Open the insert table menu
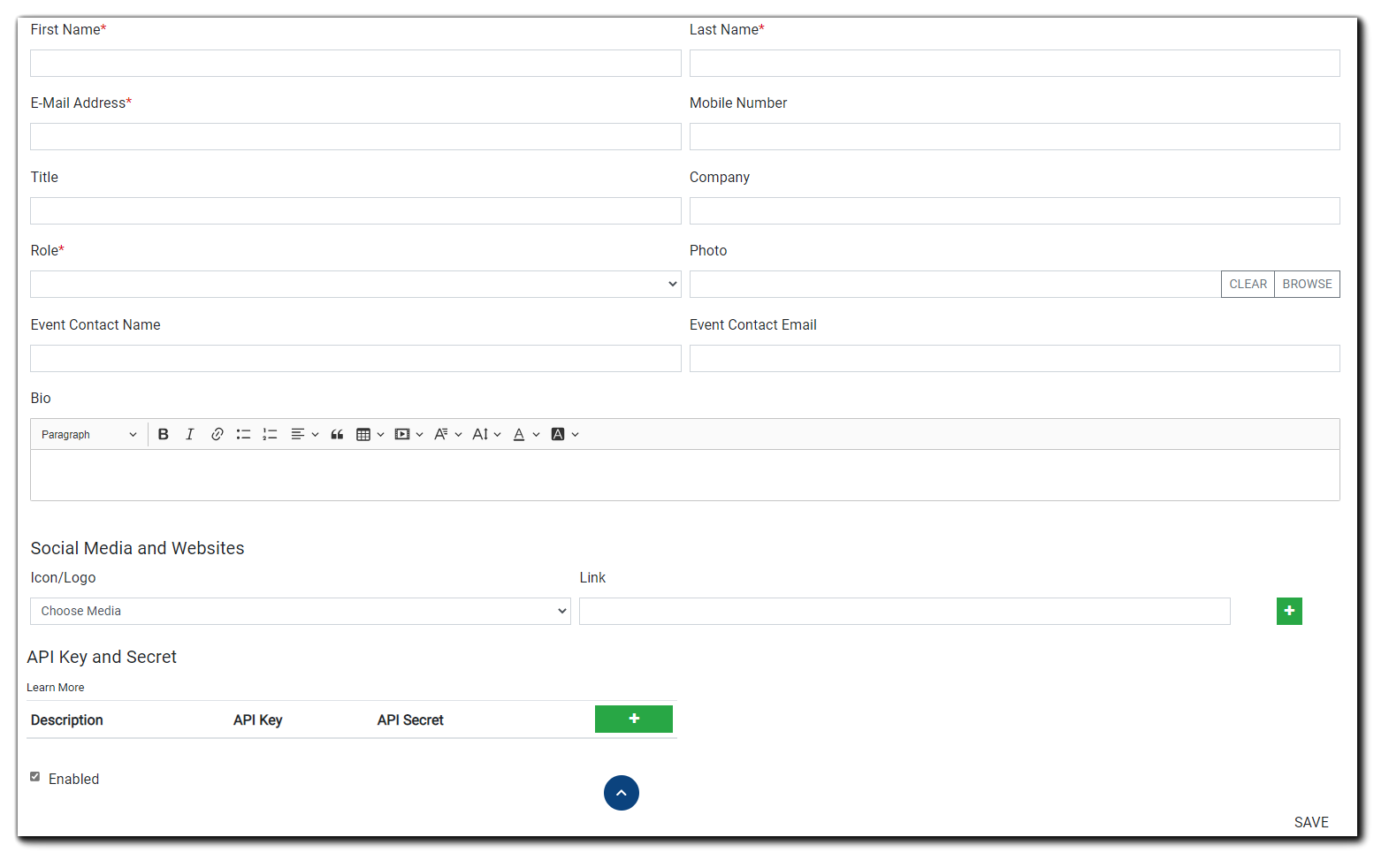 tap(370, 434)
